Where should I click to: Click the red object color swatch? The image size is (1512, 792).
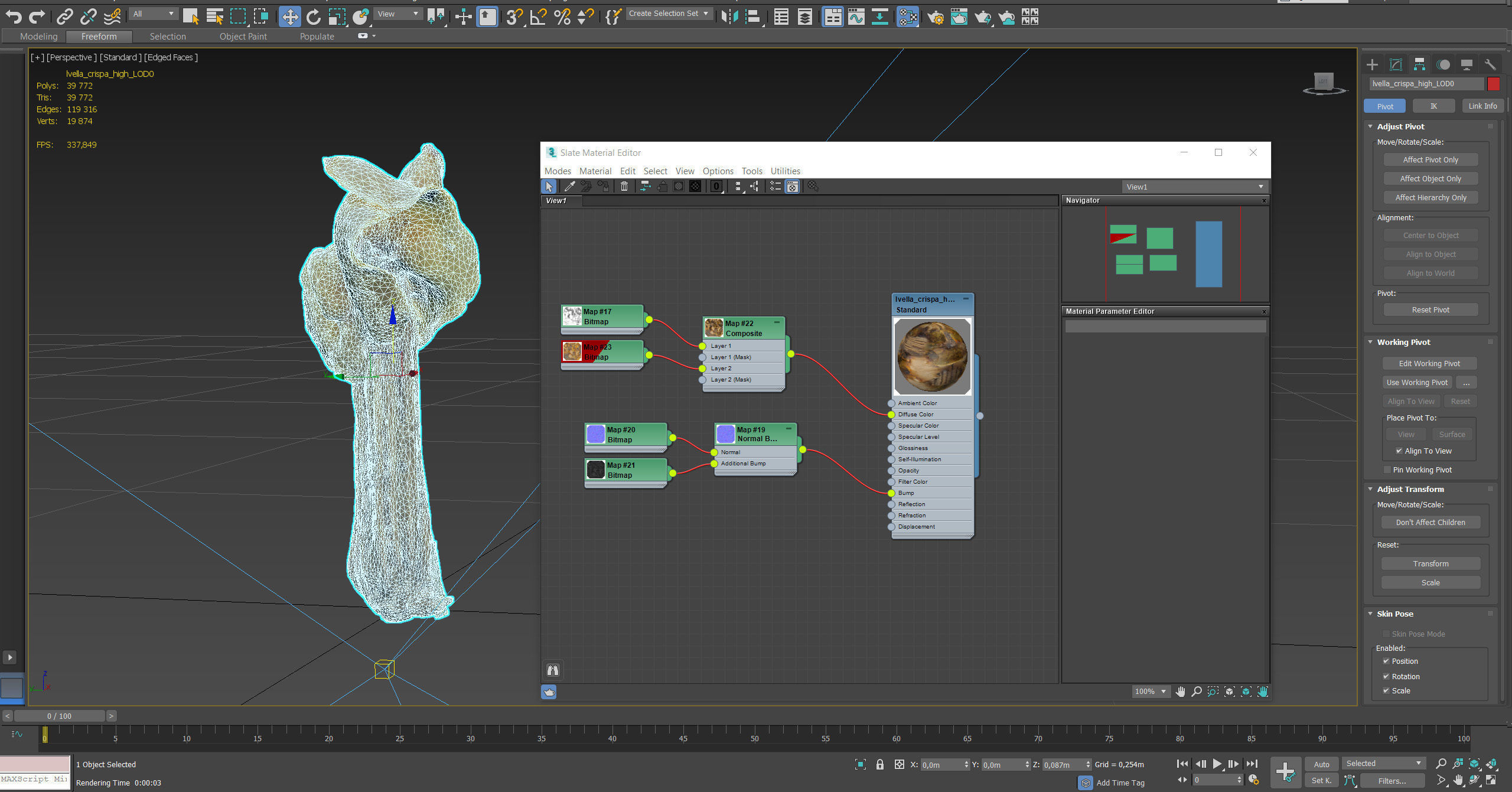tap(1494, 84)
